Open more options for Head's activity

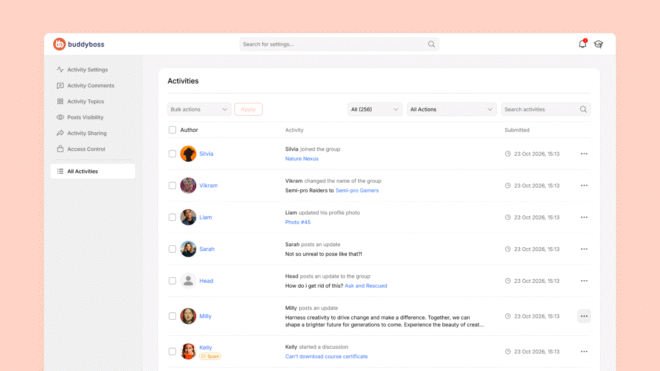pos(584,280)
